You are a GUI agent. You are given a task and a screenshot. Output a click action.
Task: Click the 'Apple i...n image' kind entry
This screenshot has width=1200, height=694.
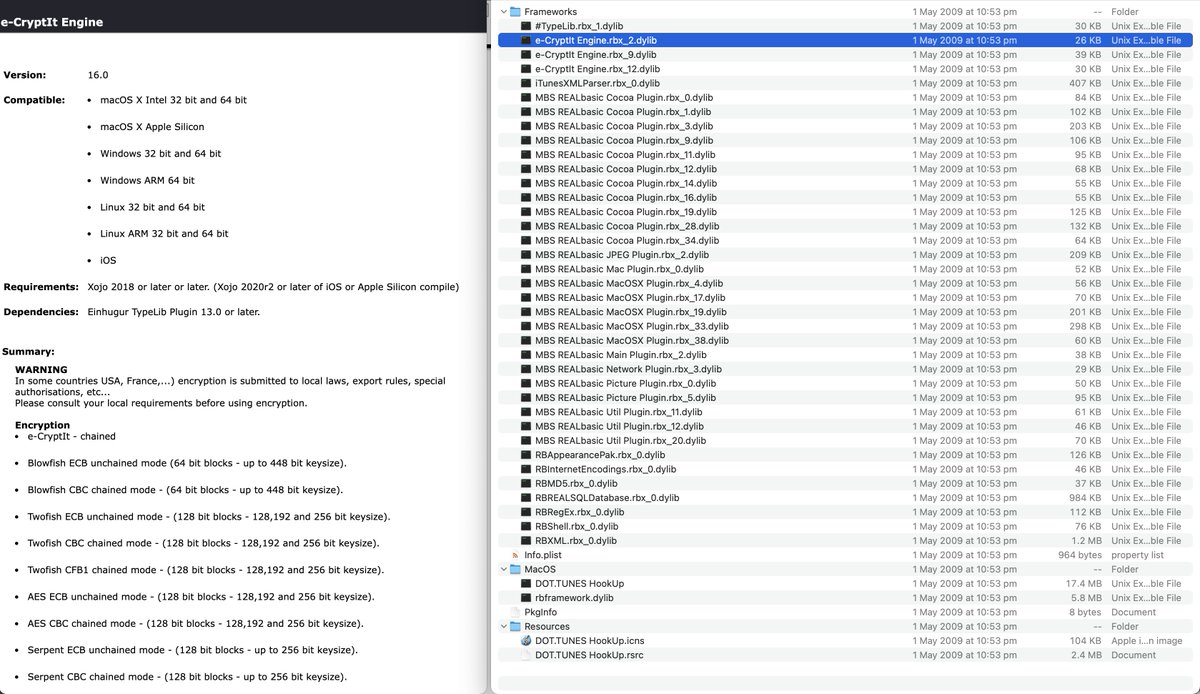(1146, 640)
